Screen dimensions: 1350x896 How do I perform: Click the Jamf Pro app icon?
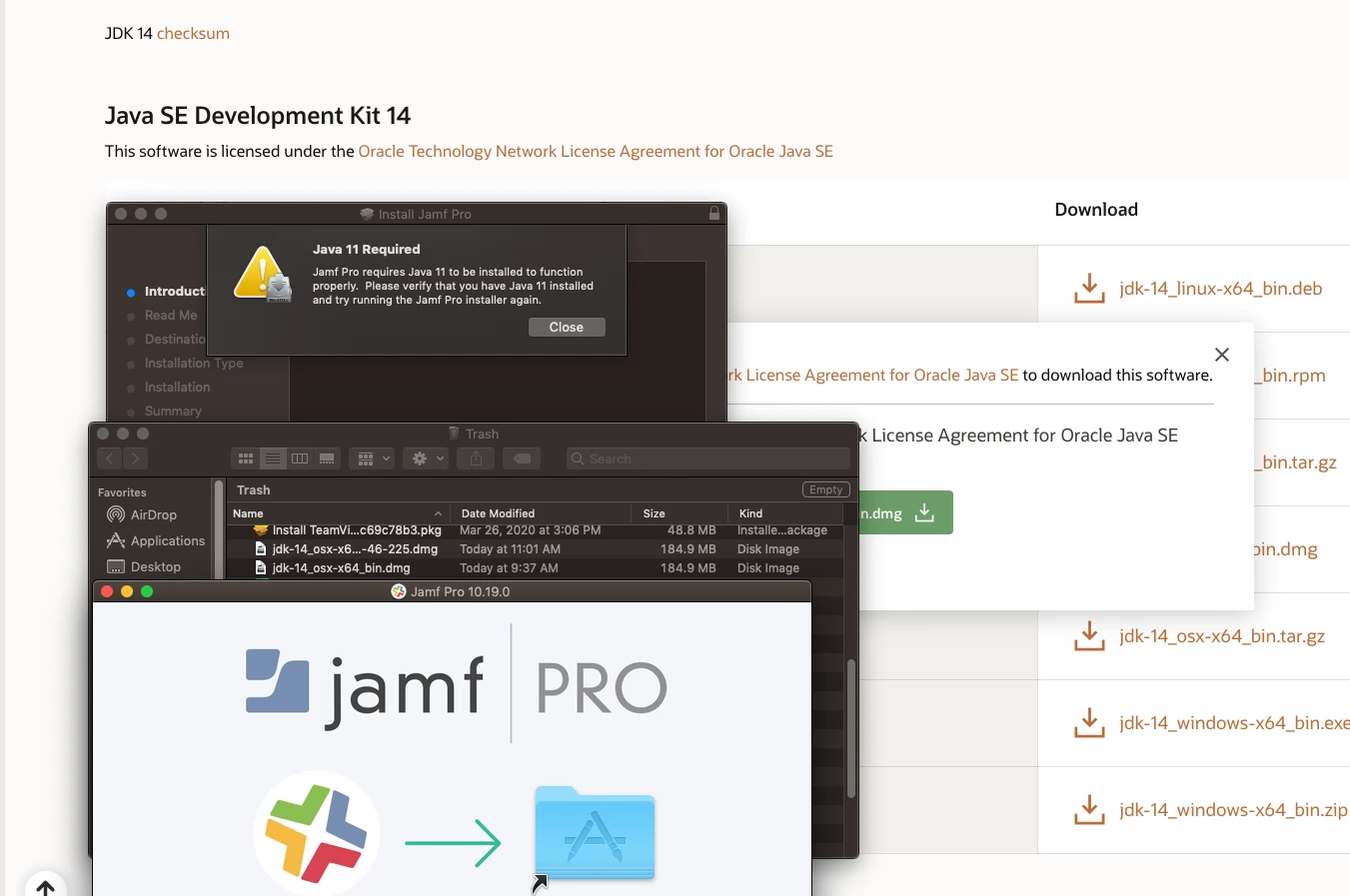click(x=317, y=833)
